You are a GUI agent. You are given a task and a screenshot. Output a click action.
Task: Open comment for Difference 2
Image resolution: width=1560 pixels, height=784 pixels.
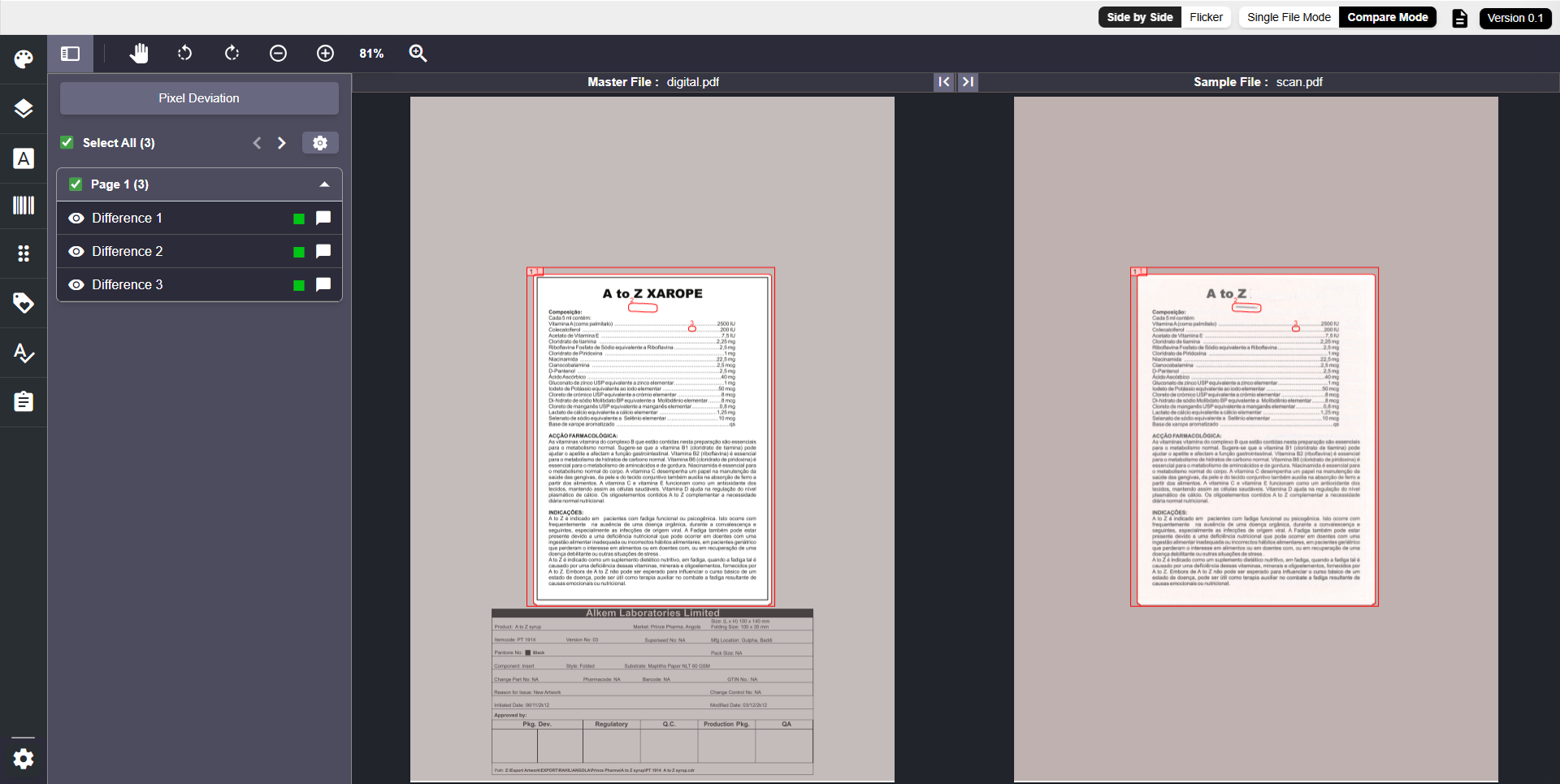(323, 251)
